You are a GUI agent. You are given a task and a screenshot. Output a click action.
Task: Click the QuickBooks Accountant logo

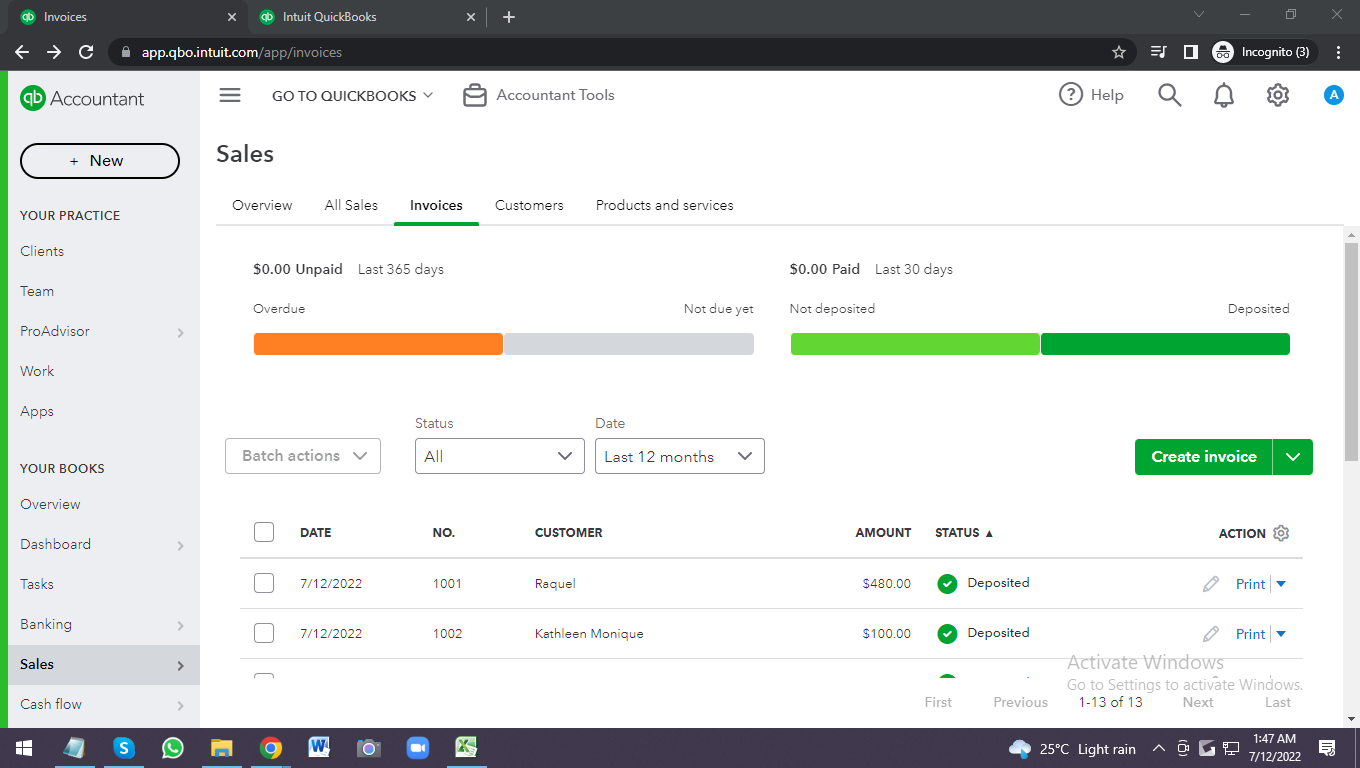(x=82, y=98)
